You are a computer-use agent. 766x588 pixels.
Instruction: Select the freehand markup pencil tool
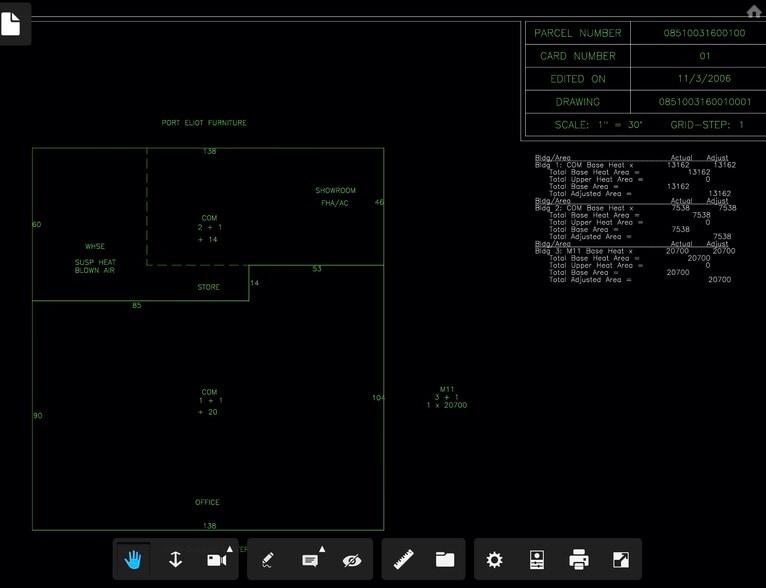click(267, 560)
